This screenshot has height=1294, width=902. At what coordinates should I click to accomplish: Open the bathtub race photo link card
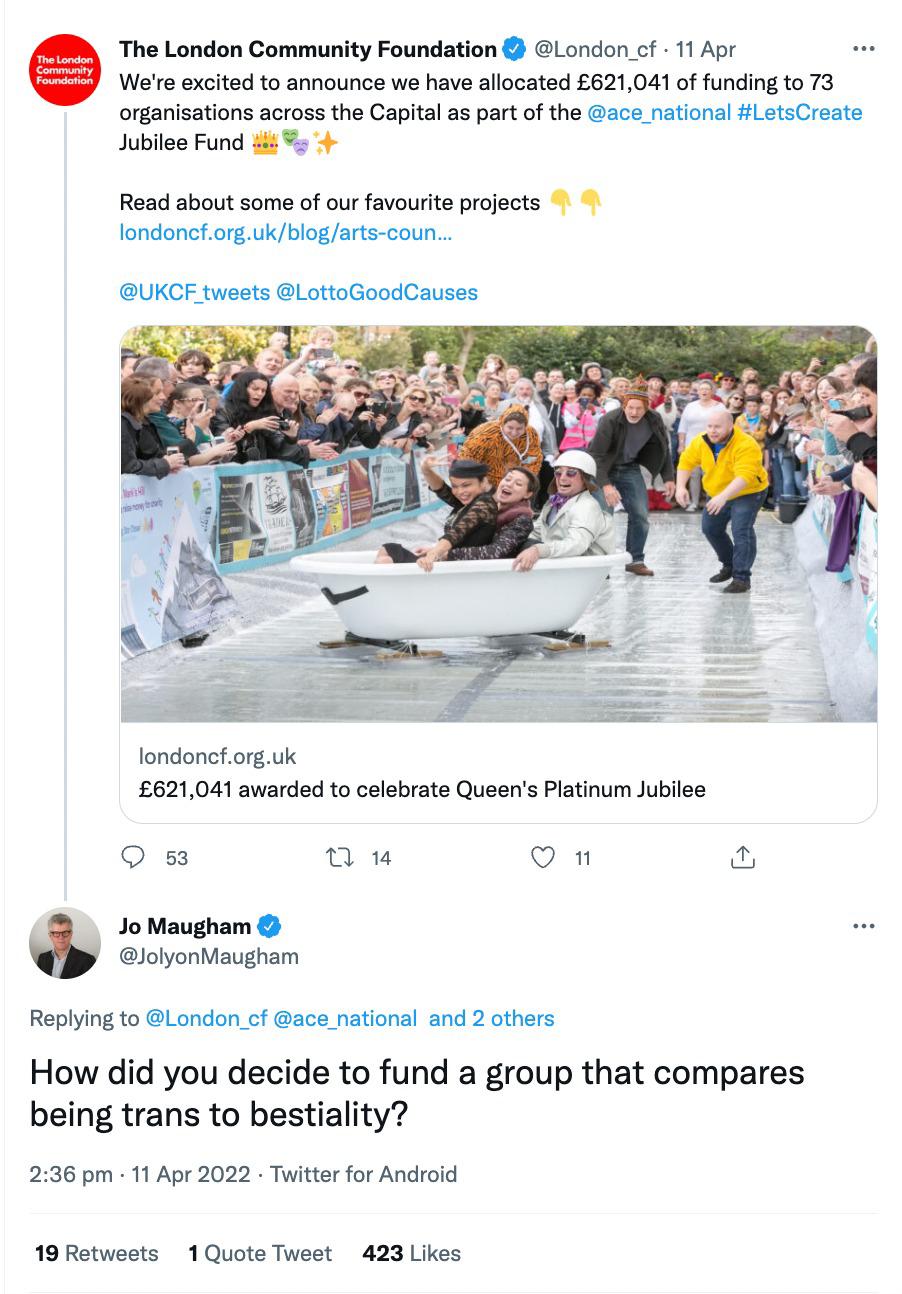click(498, 523)
